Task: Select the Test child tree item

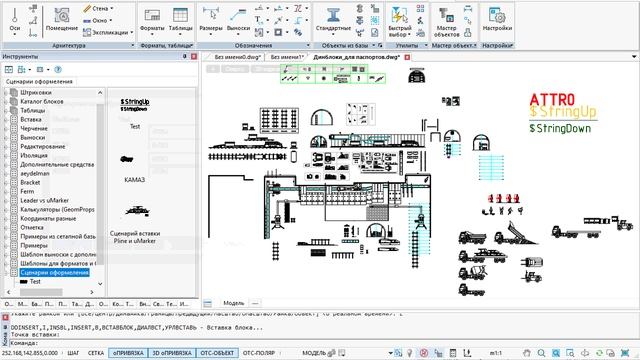Action: (35, 282)
